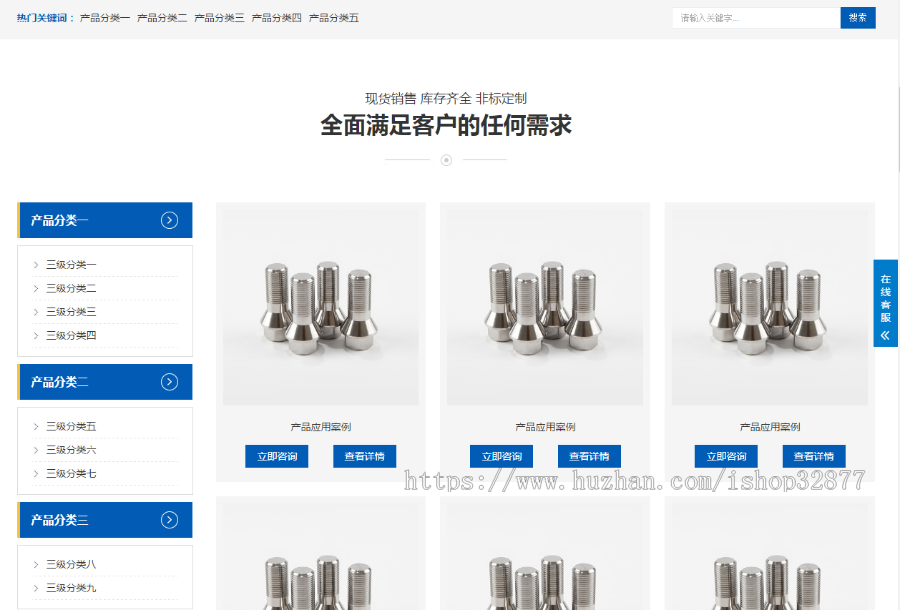The image size is (900, 610).
Task: Click the circle arrow icon on 产品分类三
Action: [169, 520]
